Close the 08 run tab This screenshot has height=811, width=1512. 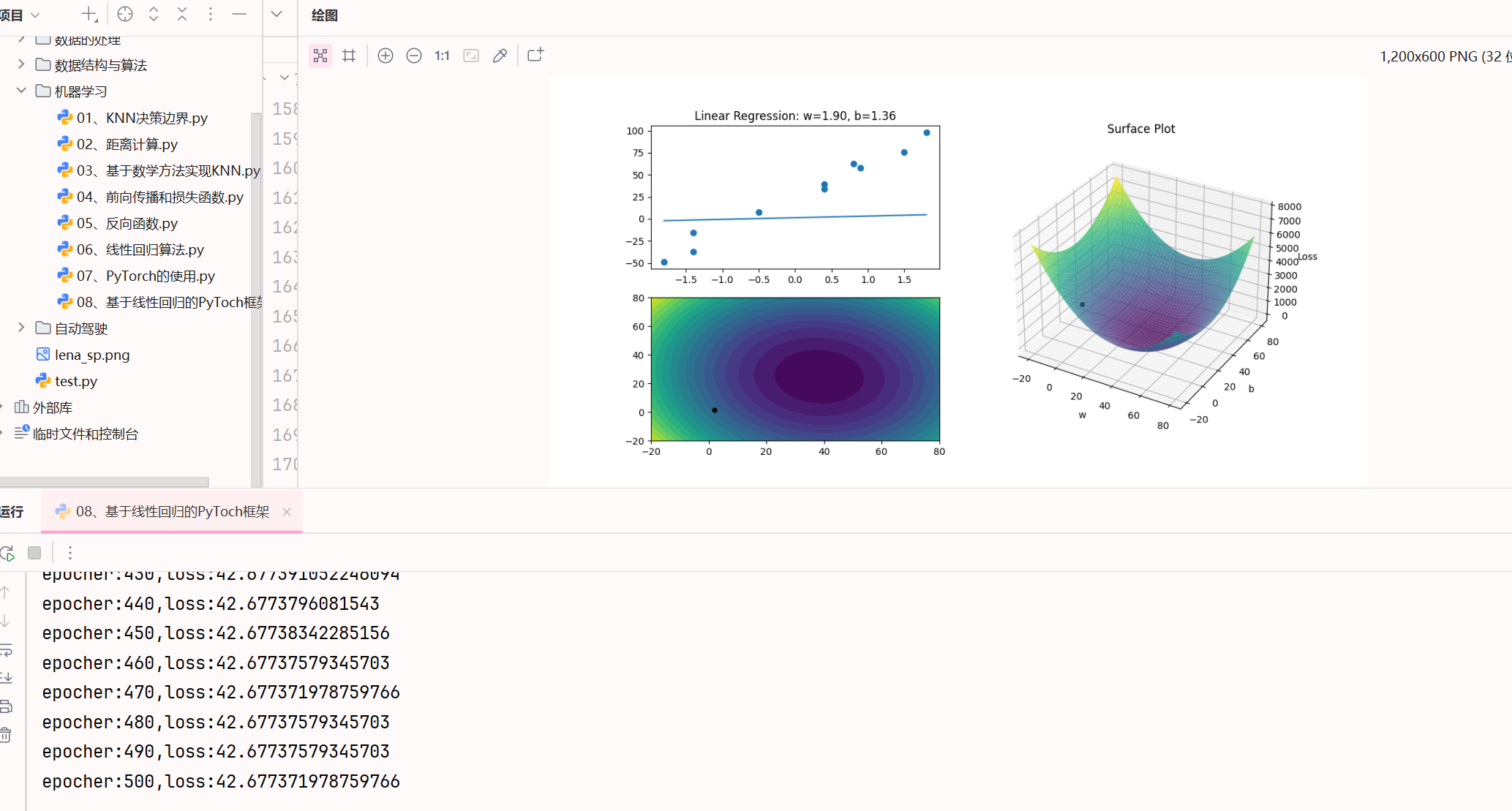287,512
